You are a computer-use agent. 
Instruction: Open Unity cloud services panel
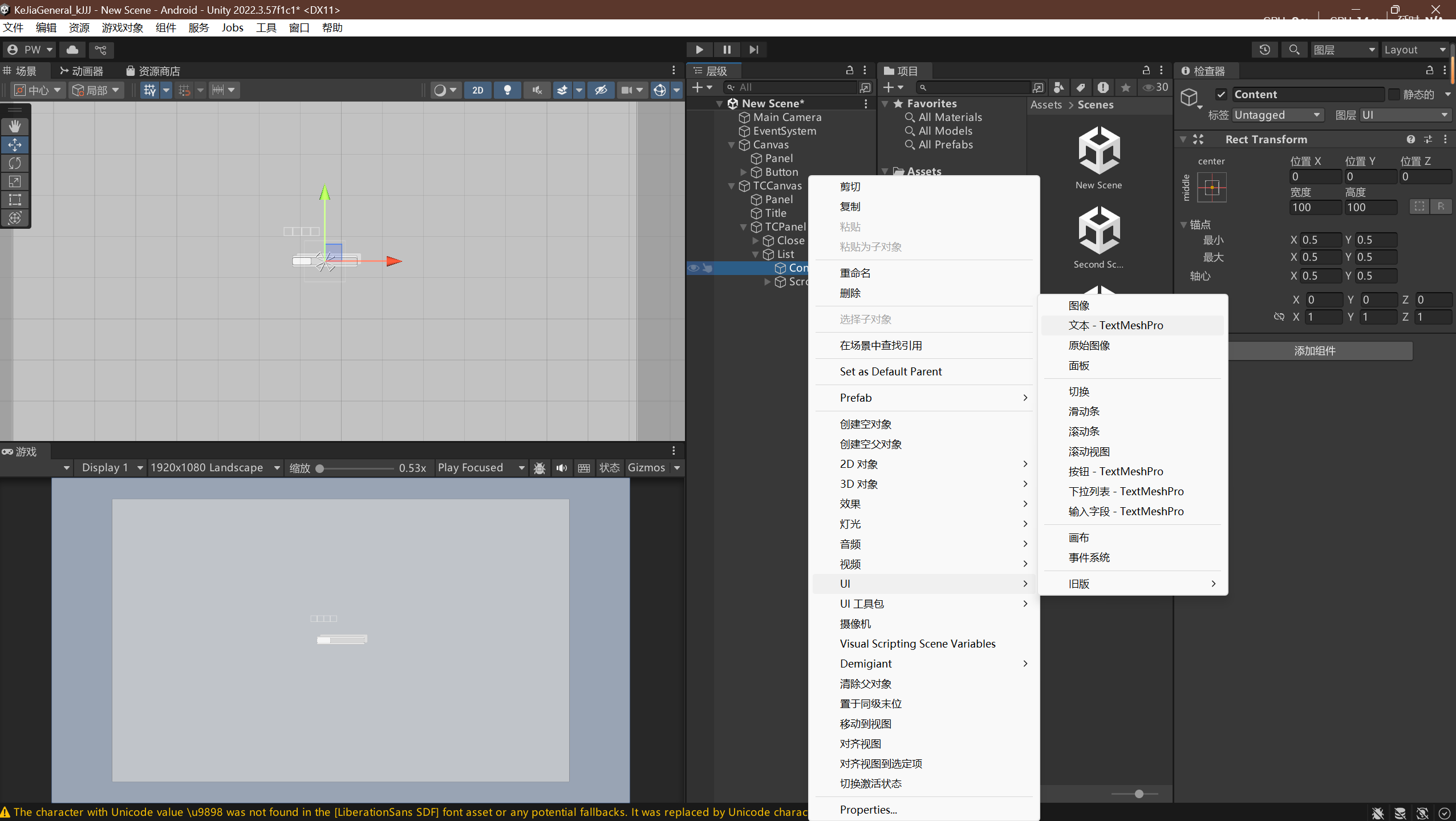(72, 50)
